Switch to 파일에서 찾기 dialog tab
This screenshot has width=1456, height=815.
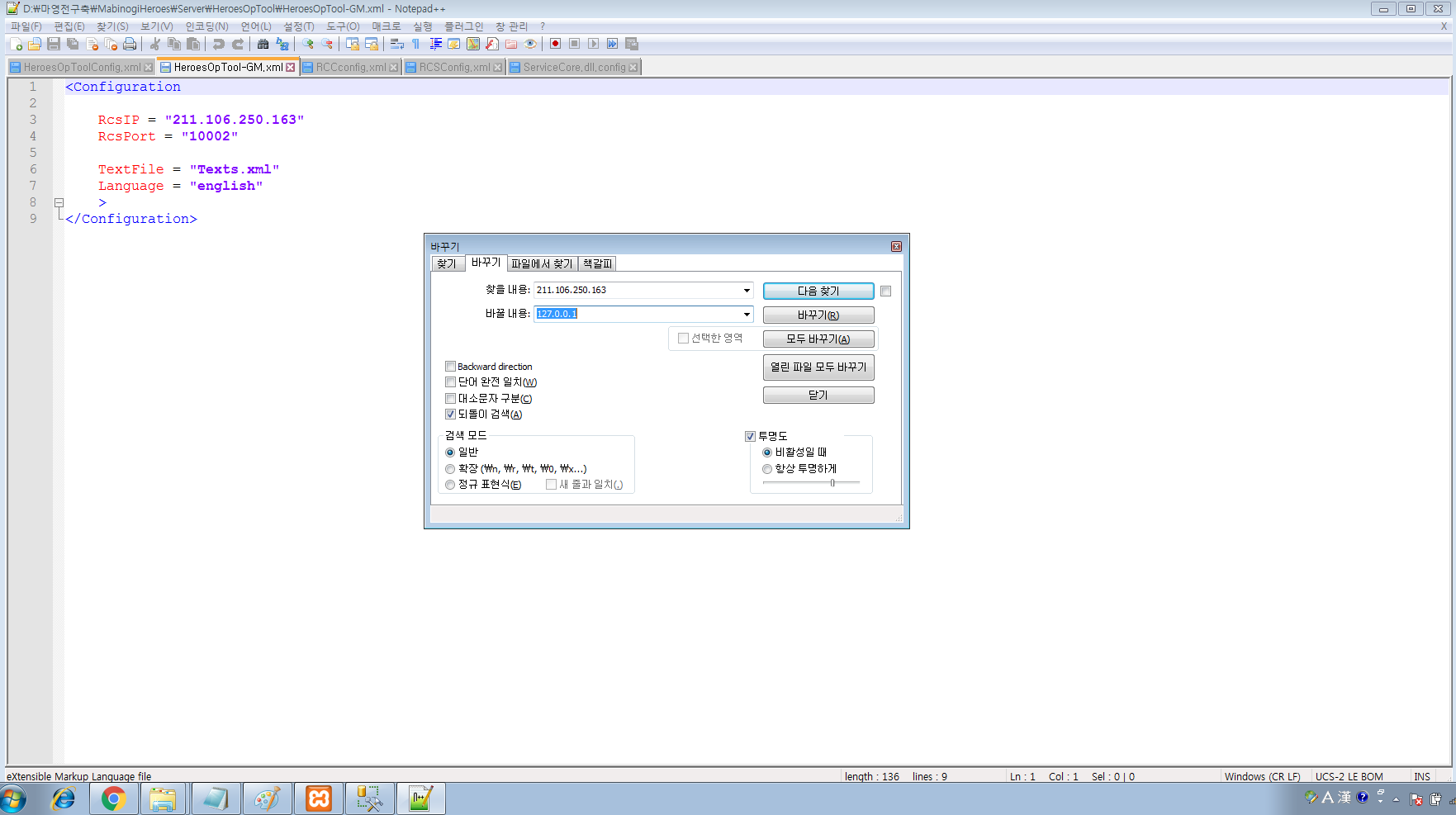541,263
